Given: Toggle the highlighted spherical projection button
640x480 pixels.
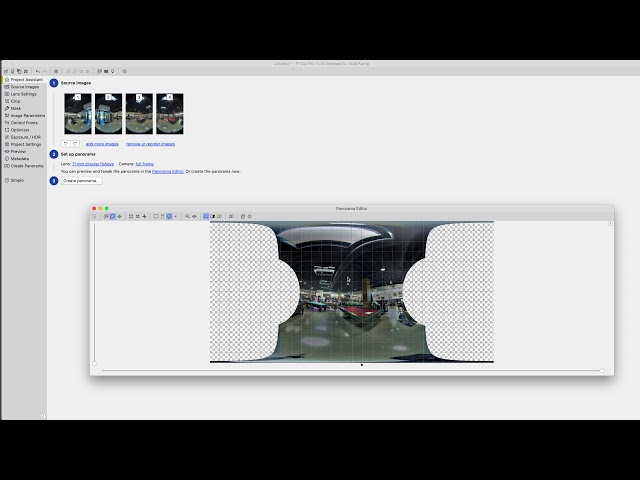Looking at the screenshot, I should tap(169, 216).
